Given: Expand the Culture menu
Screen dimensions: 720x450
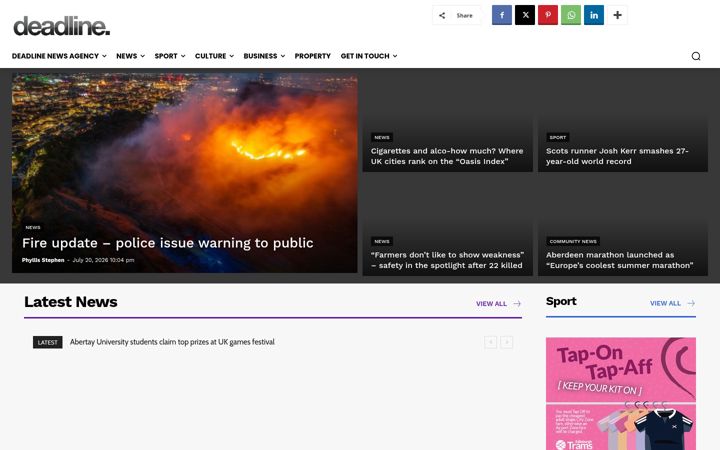Looking at the screenshot, I should [x=214, y=56].
